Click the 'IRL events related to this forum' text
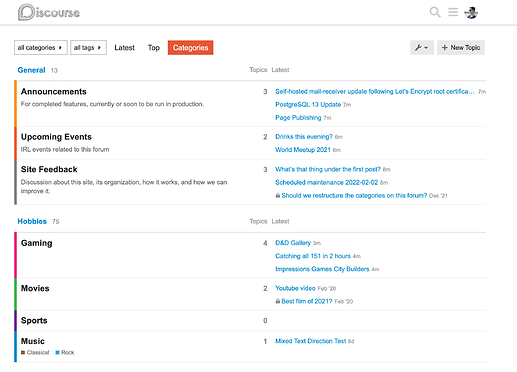This screenshot has width=517, height=372. [x=65, y=149]
